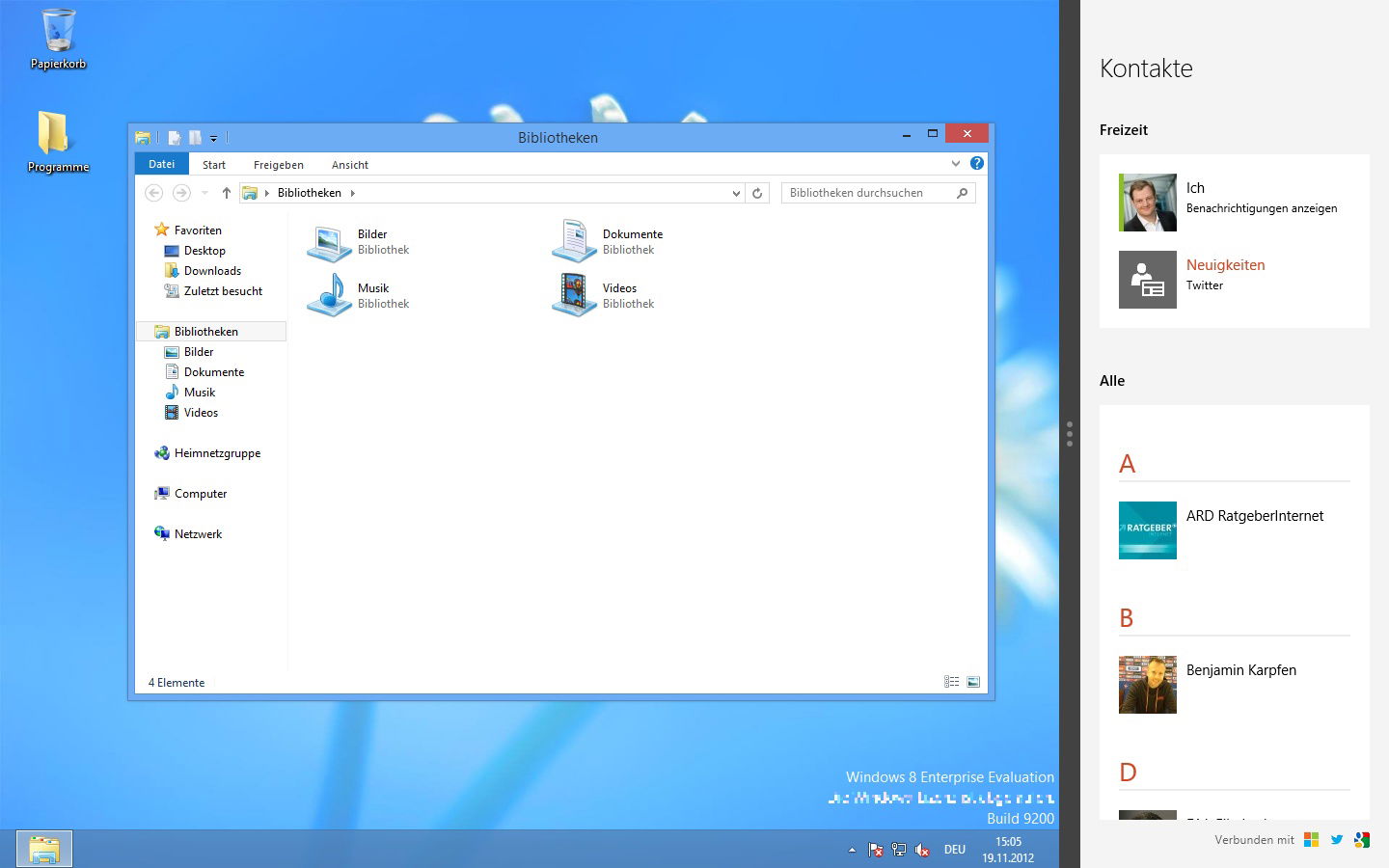This screenshot has height=868, width=1389.
Task: Navigate up one level with the up arrow
Action: pyautogui.click(x=227, y=193)
